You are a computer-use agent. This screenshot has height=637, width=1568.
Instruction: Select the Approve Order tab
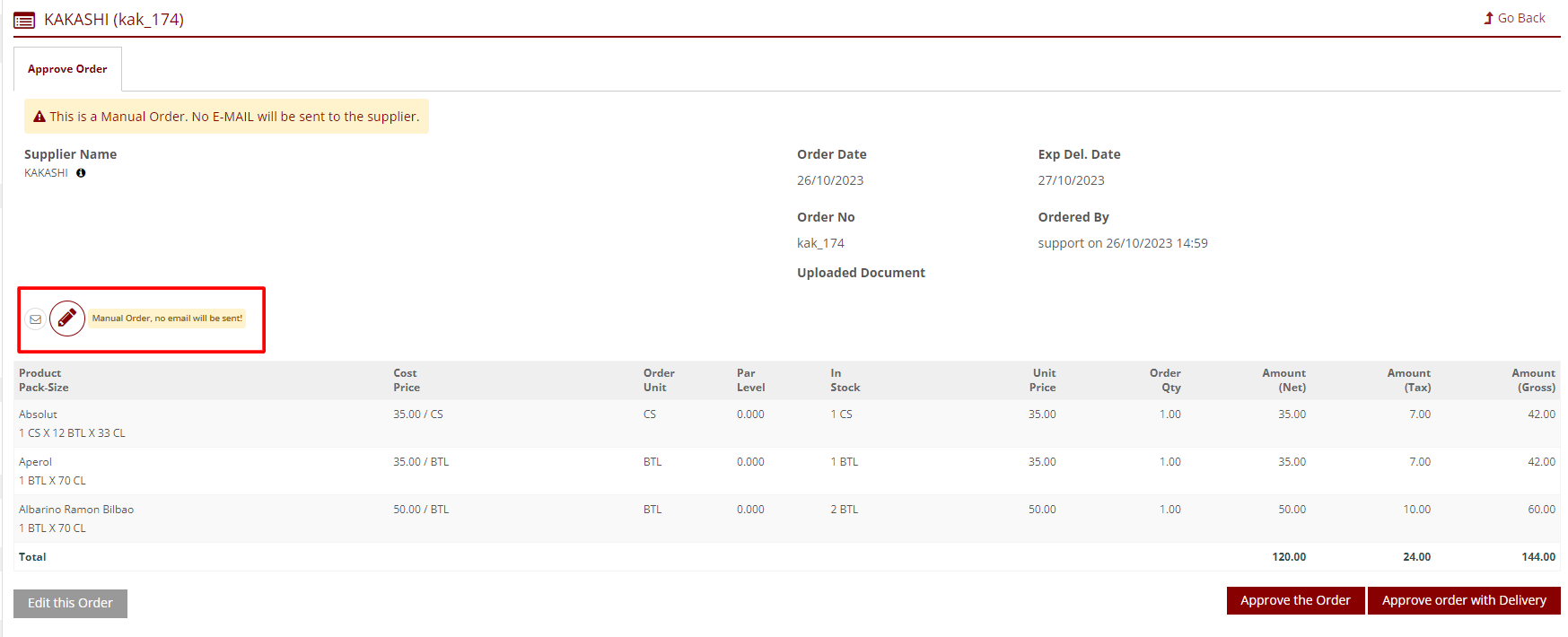67,69
